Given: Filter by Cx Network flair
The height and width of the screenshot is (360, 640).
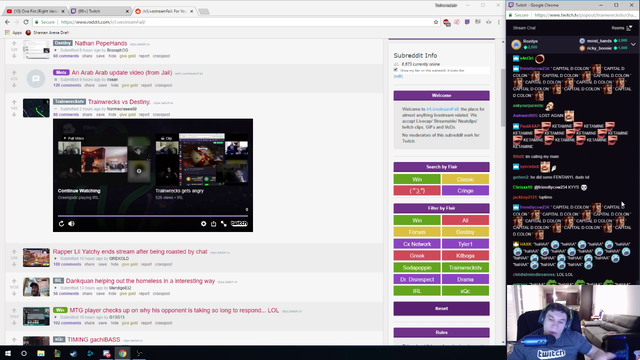Looking at the screenshot, I should tap(417, 244).
